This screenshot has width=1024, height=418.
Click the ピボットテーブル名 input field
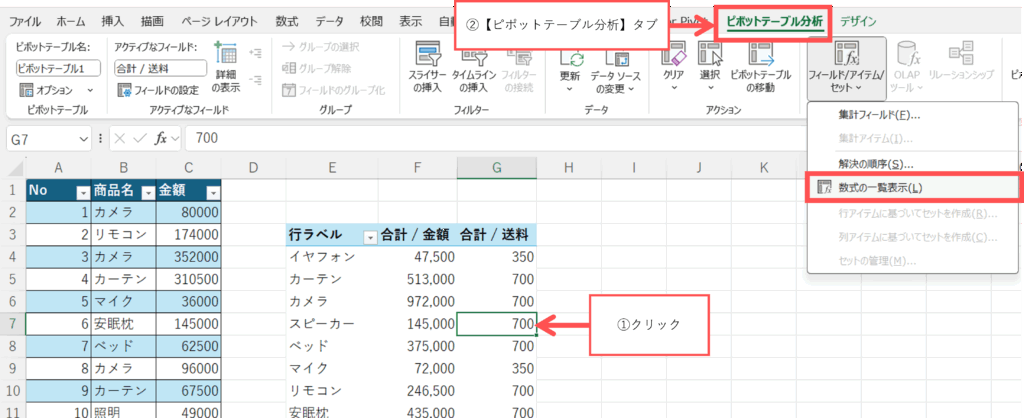tap(57, 68)
